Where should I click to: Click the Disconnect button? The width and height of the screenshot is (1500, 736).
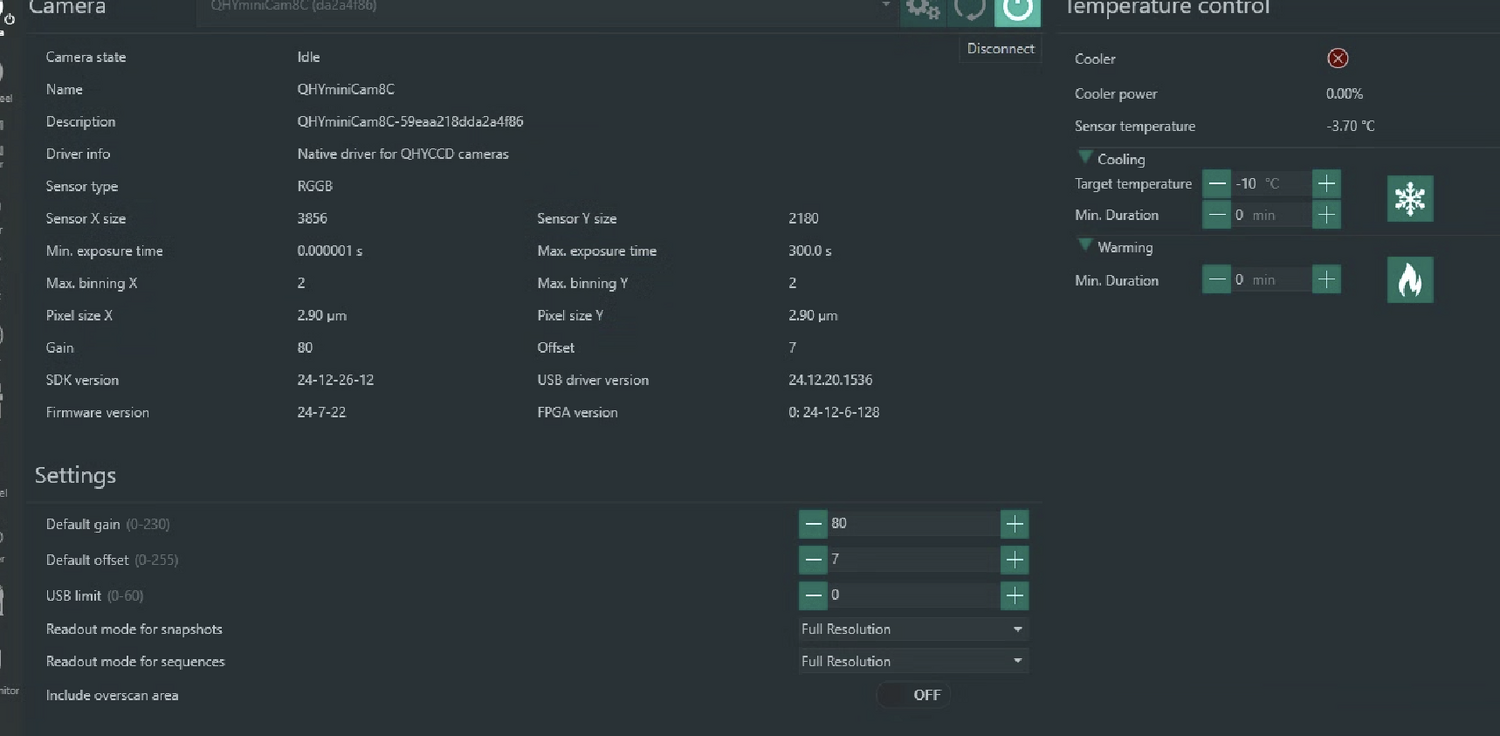click(x=999, y=48)
